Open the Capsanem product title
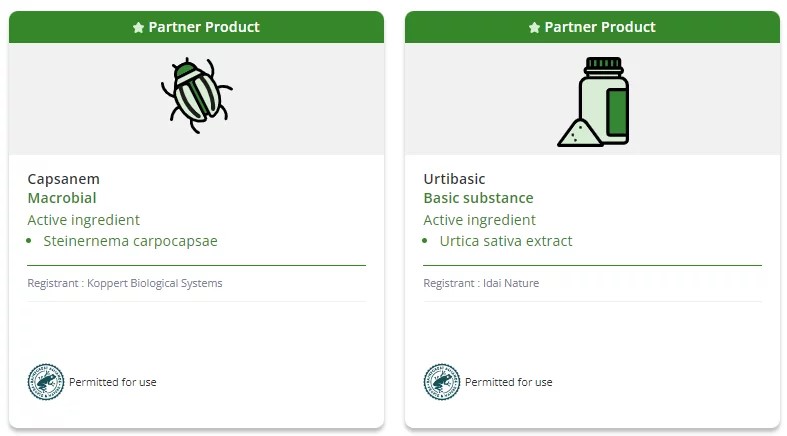The width and height of the screenshot is (787, 436). pyautogui.click(x=64, y=179)
